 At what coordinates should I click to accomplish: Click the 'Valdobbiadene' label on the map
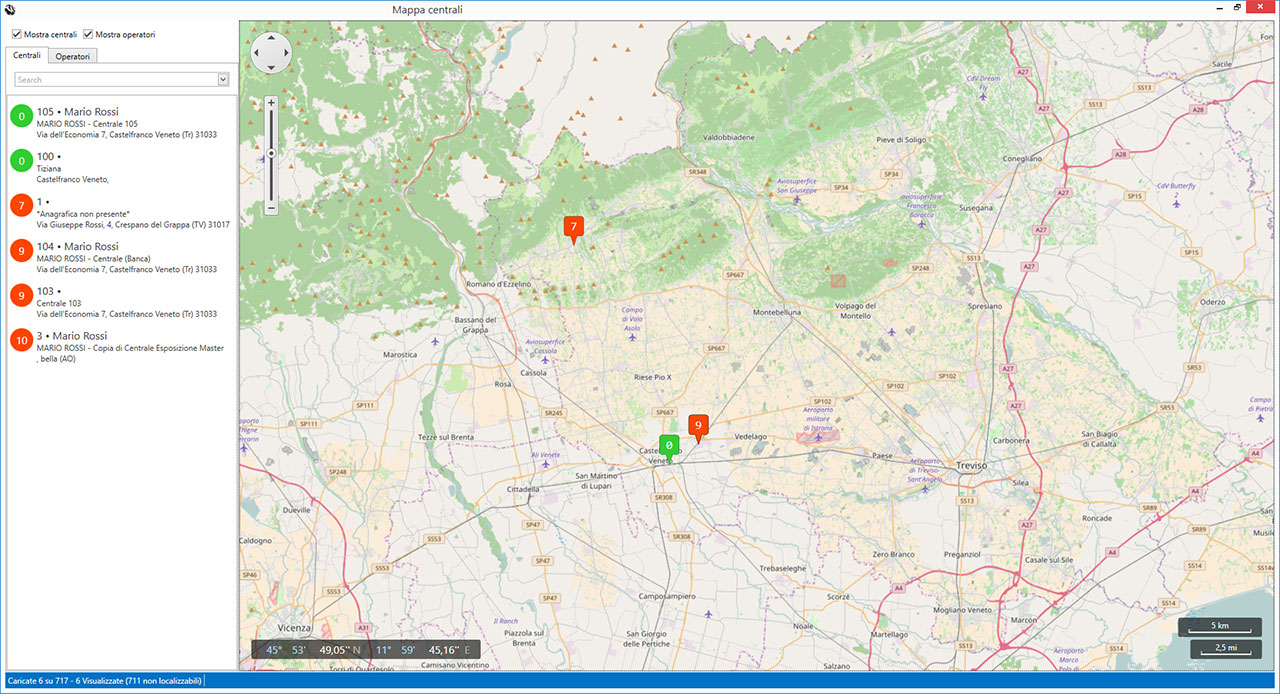(x=729, y=137)
